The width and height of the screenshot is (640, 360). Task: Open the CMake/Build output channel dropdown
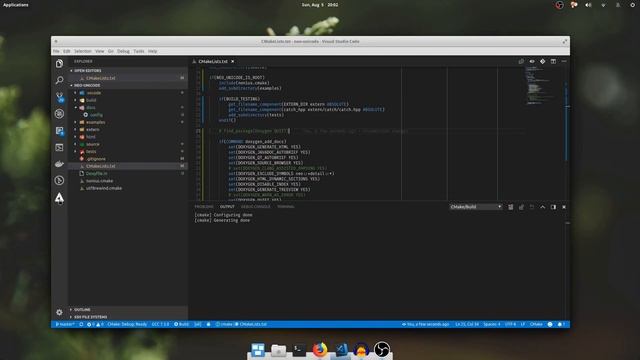coord(476,207)
